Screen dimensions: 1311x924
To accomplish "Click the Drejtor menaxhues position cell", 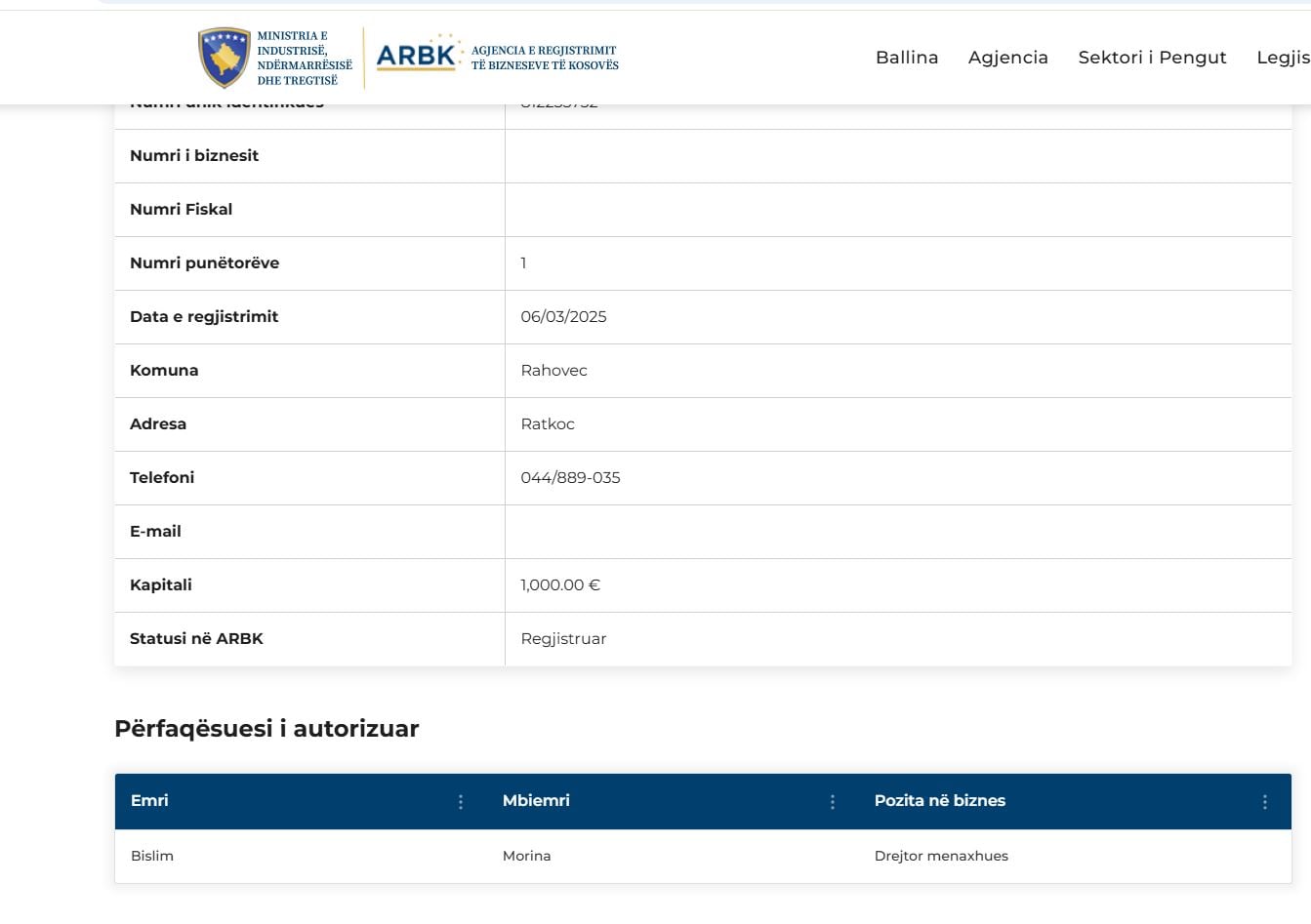I will click(941, 857).
